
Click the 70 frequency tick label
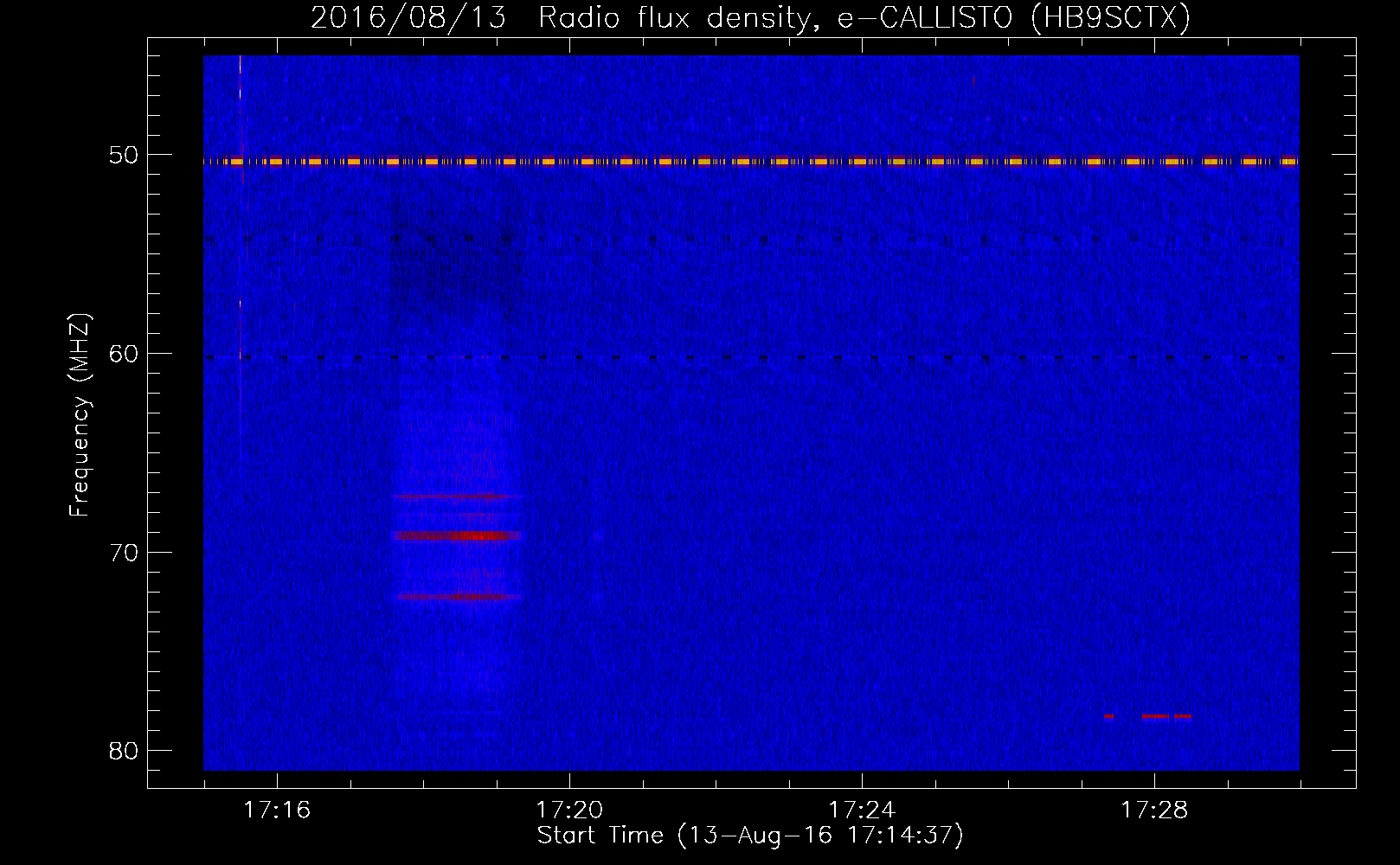tap(124, 552)
